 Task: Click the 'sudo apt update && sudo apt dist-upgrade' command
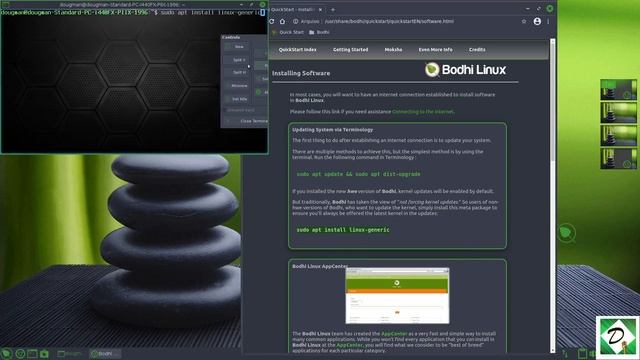click(358, 174)
